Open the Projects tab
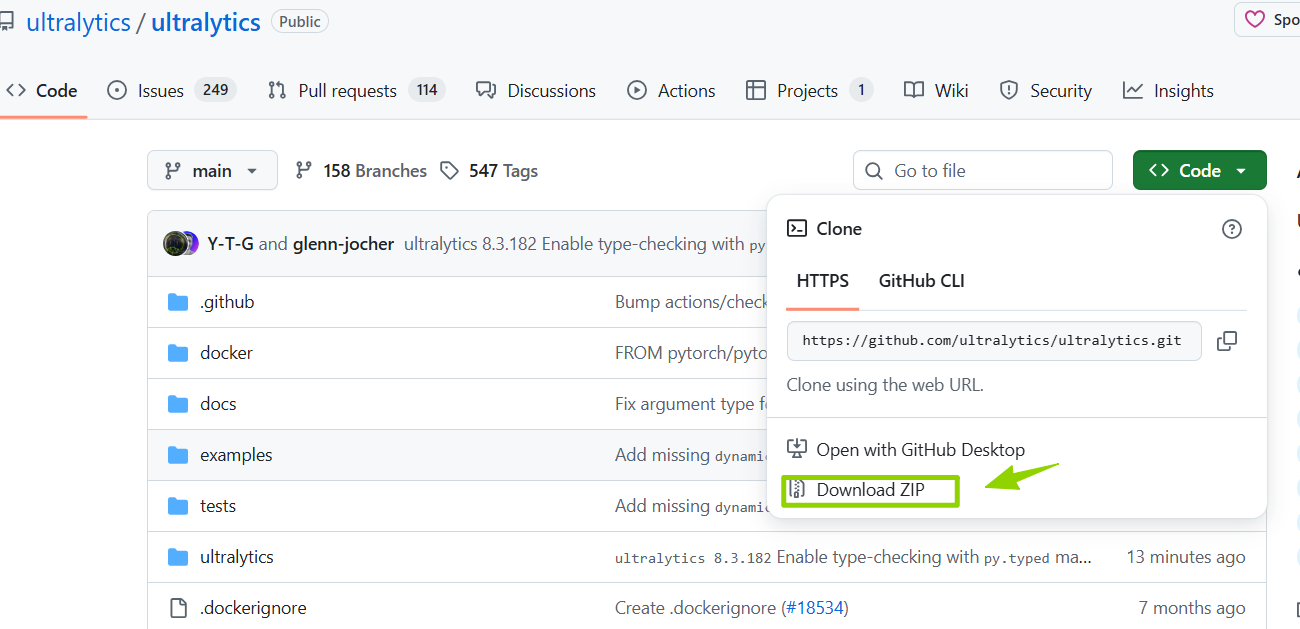Screen dimensions: 1300x629 (810, 91)
